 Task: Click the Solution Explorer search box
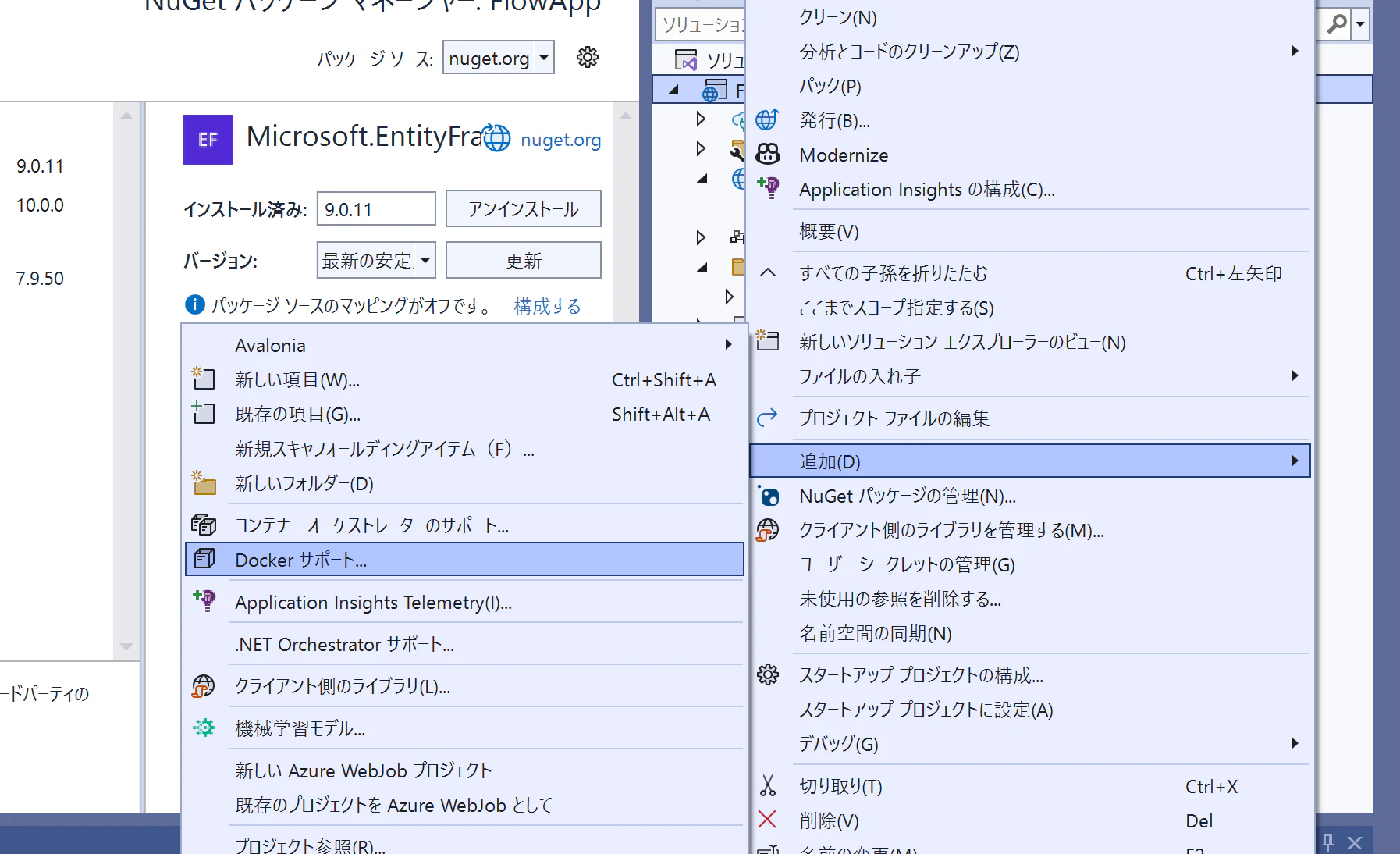(701, 24)
